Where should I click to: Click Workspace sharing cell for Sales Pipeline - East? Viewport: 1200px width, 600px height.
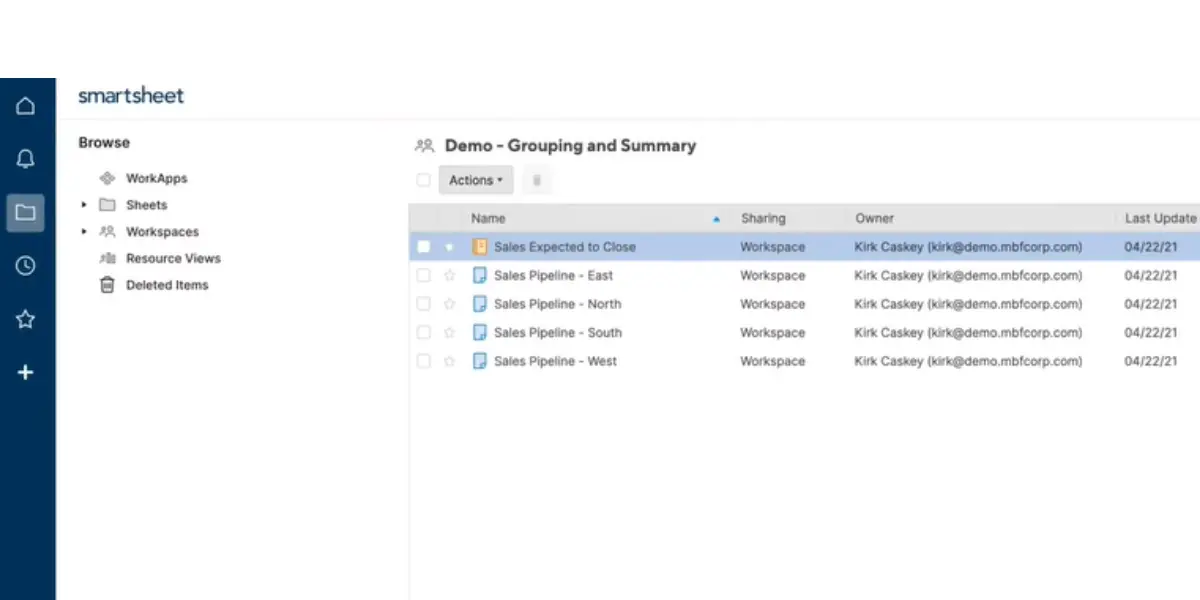772,276
